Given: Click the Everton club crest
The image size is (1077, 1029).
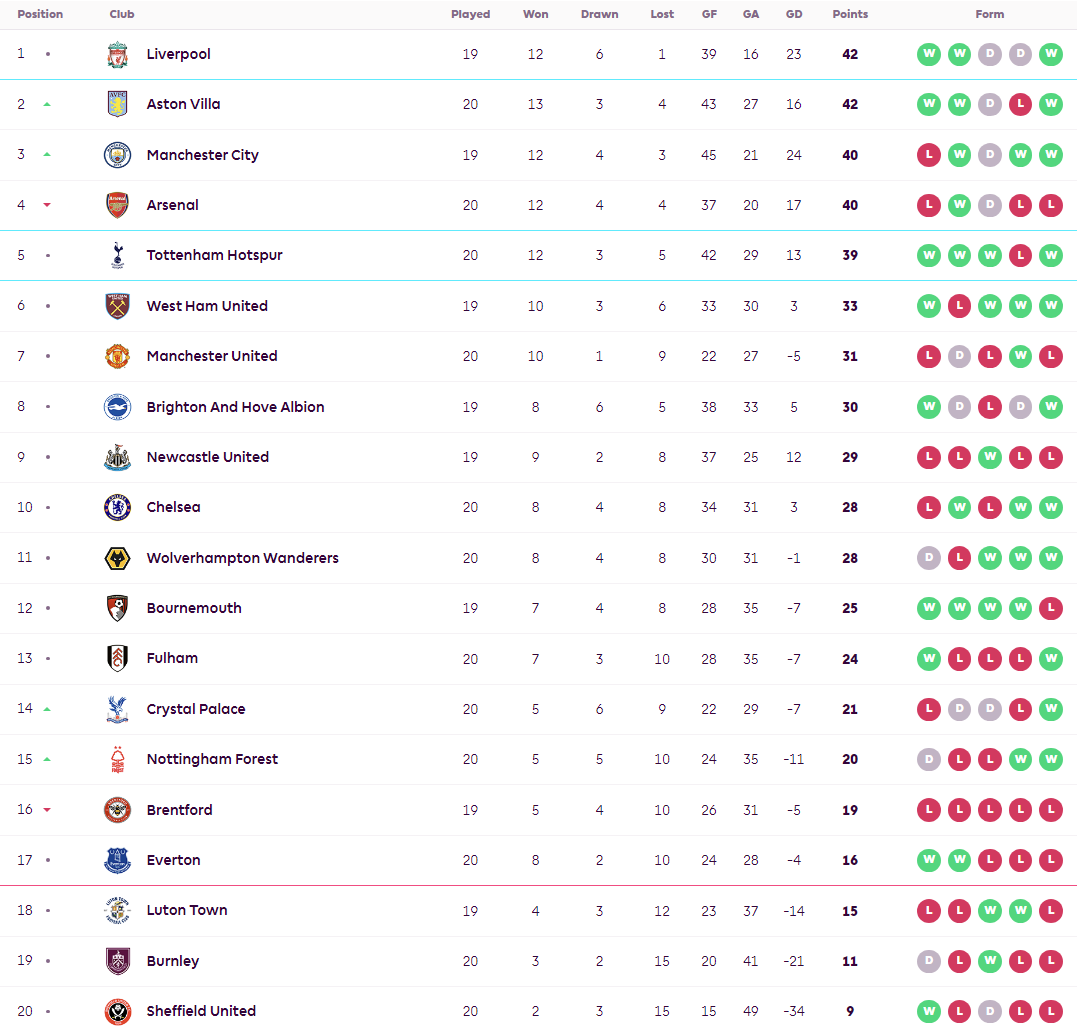Looking at the screenshot, I should pos(117,860).
